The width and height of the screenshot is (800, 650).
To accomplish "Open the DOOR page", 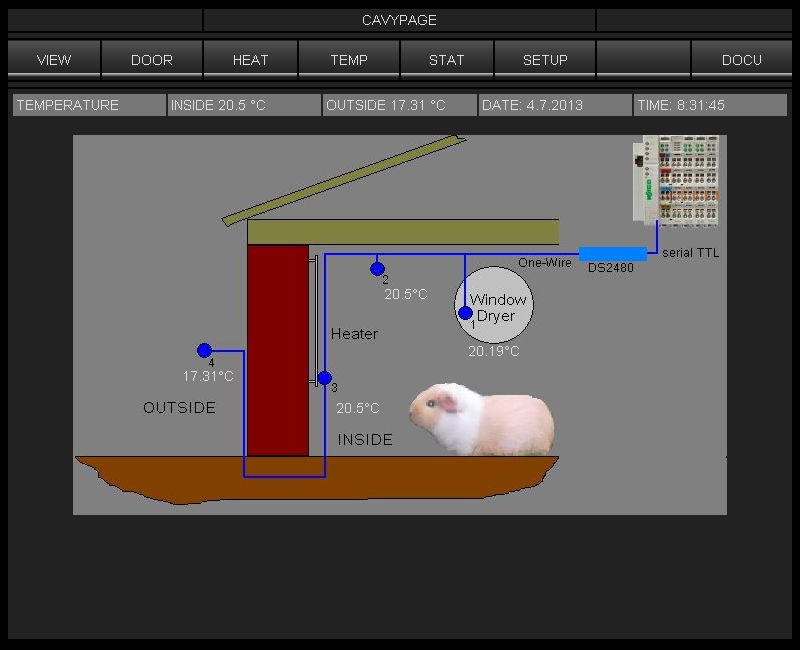I will 152,60.
